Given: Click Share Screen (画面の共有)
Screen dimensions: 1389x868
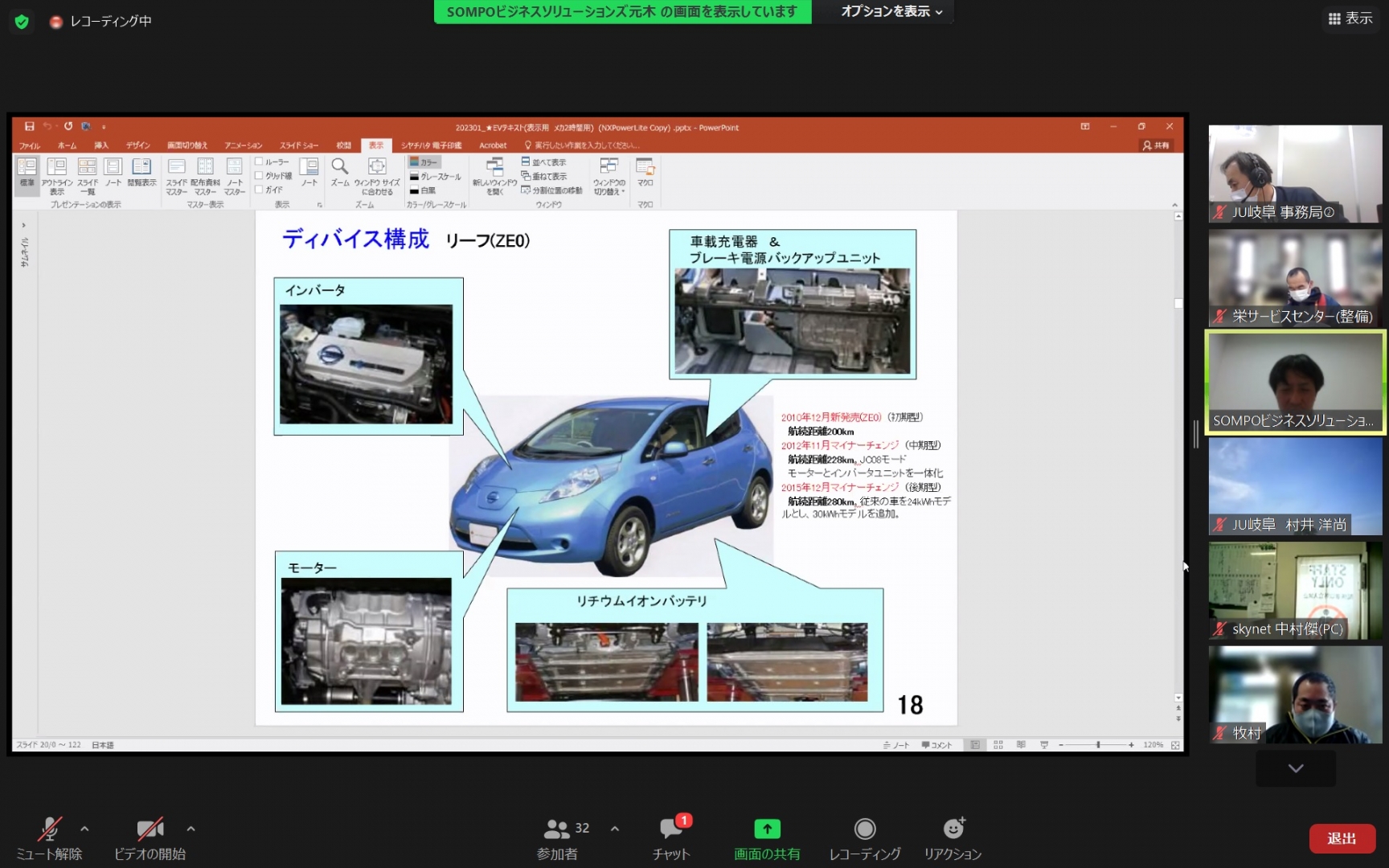Looking at the screenshot, I should click(767, 838).
